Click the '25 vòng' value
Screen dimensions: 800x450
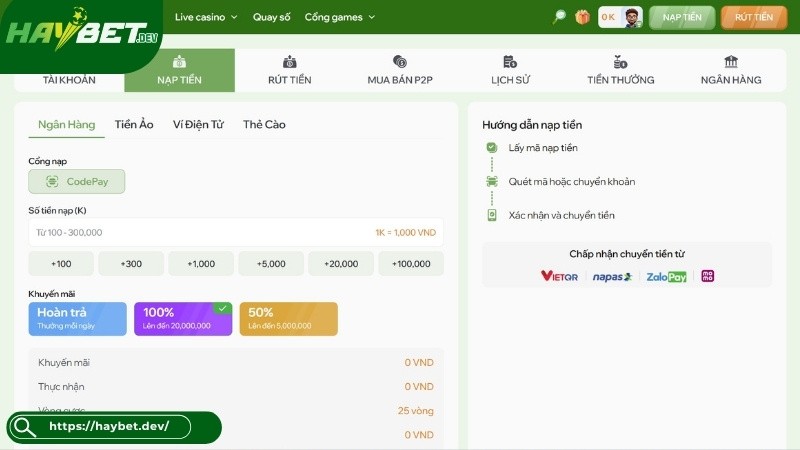[415, 411]
